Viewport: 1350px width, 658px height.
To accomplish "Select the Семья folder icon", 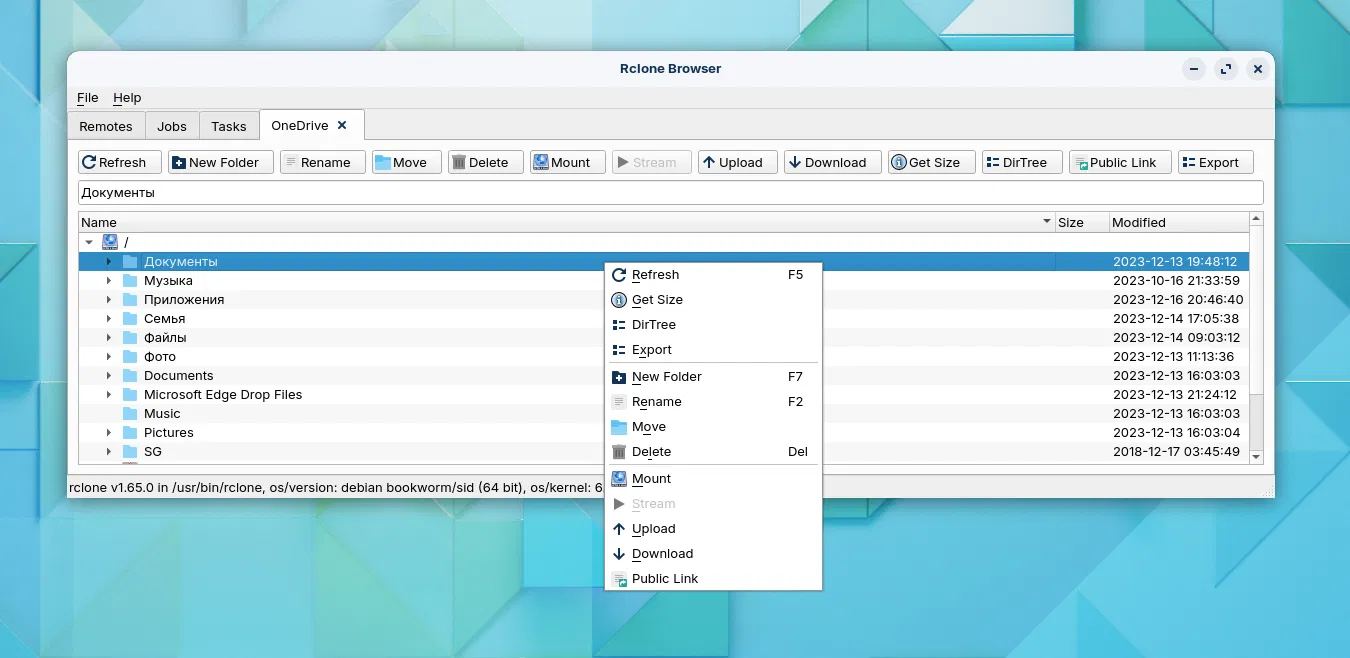I will [x=130, y=318].
